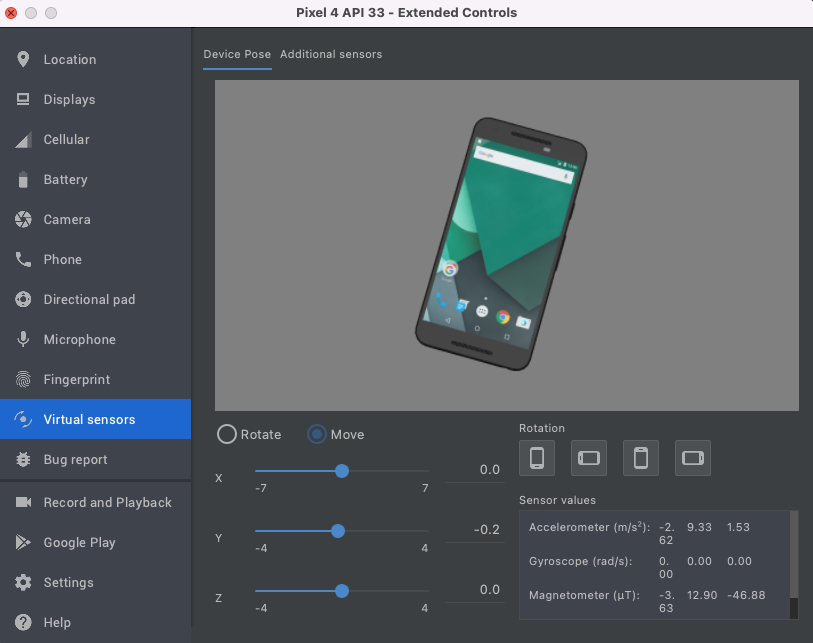813x643 pixels.
Task: Select the Move radio button
Action: [317, 434]
